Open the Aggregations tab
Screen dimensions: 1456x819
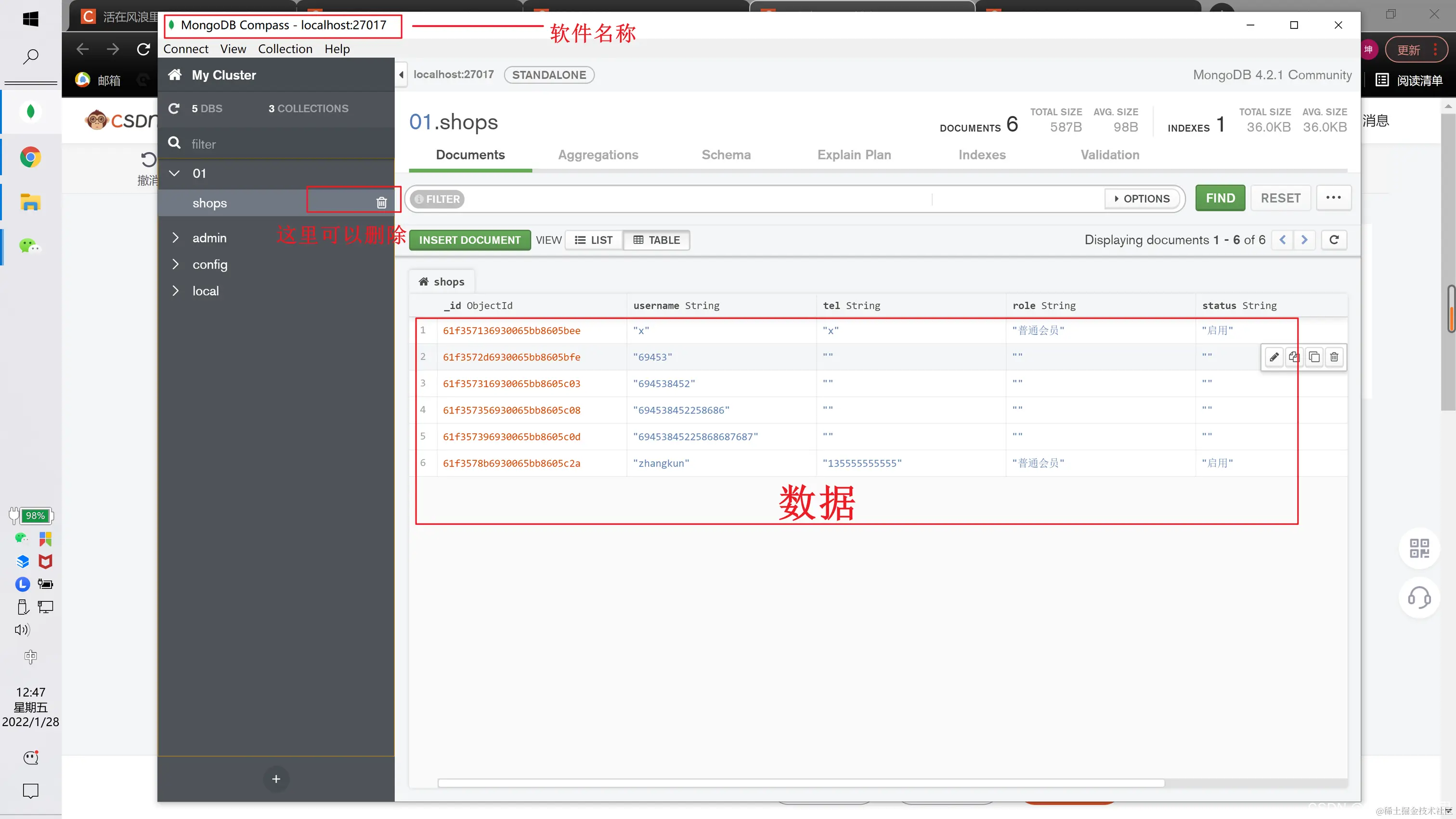598,154
